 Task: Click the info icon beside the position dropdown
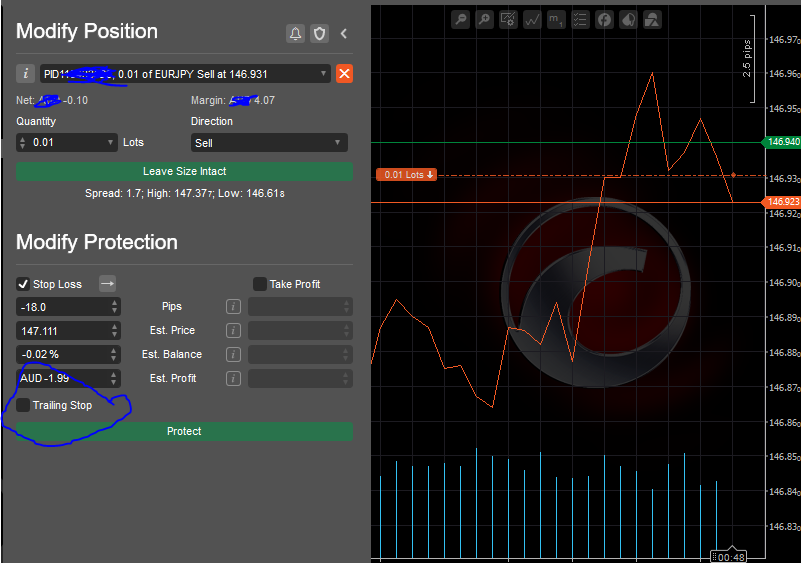[x=26, y=74]
